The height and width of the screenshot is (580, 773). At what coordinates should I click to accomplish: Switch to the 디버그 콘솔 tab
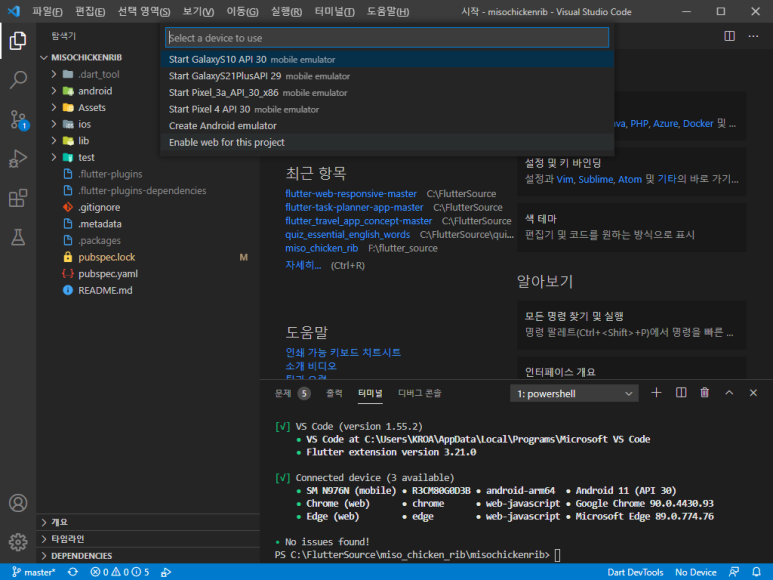(420, 393)
